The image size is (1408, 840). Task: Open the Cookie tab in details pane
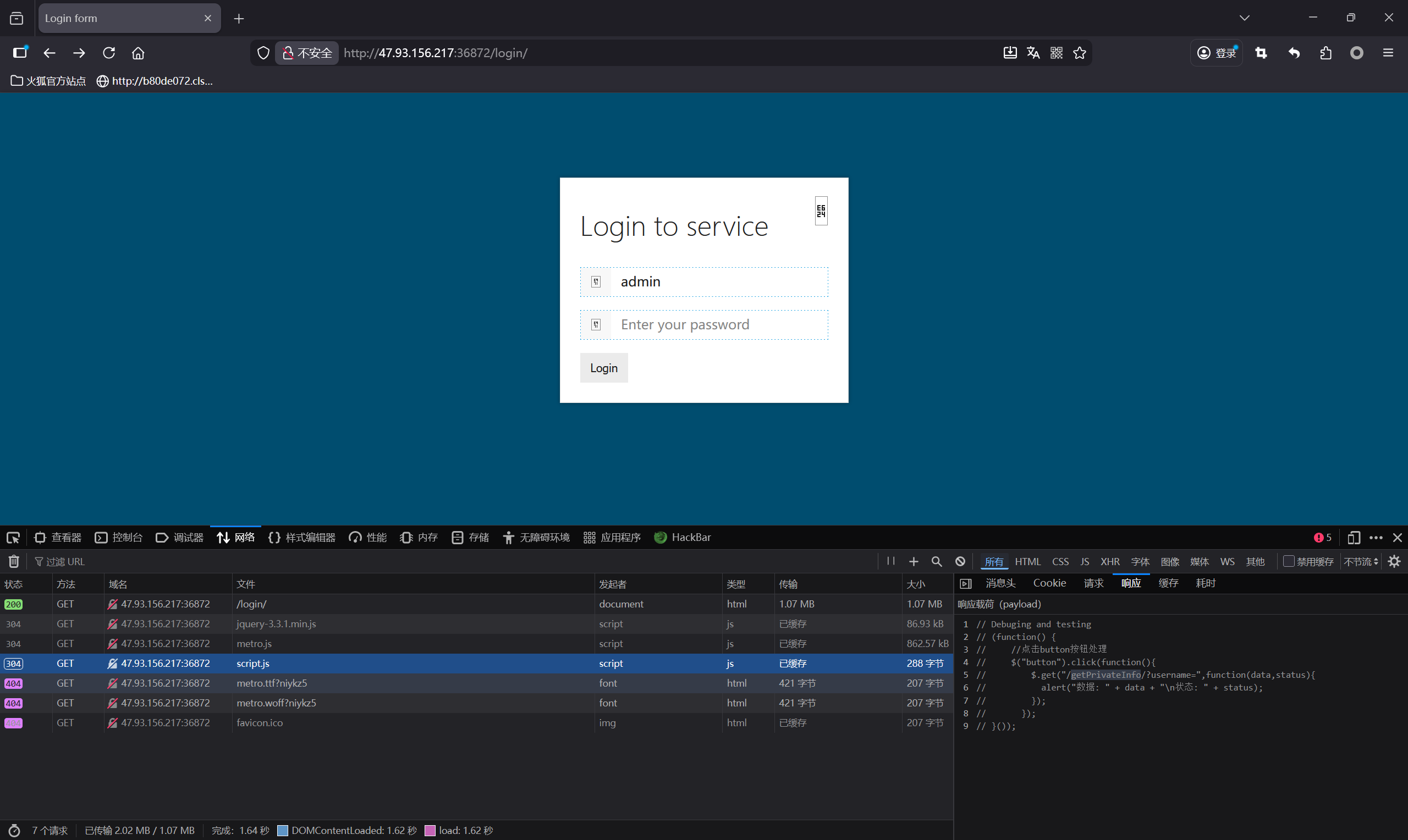pyautogui.click(x=1049, y=583)
